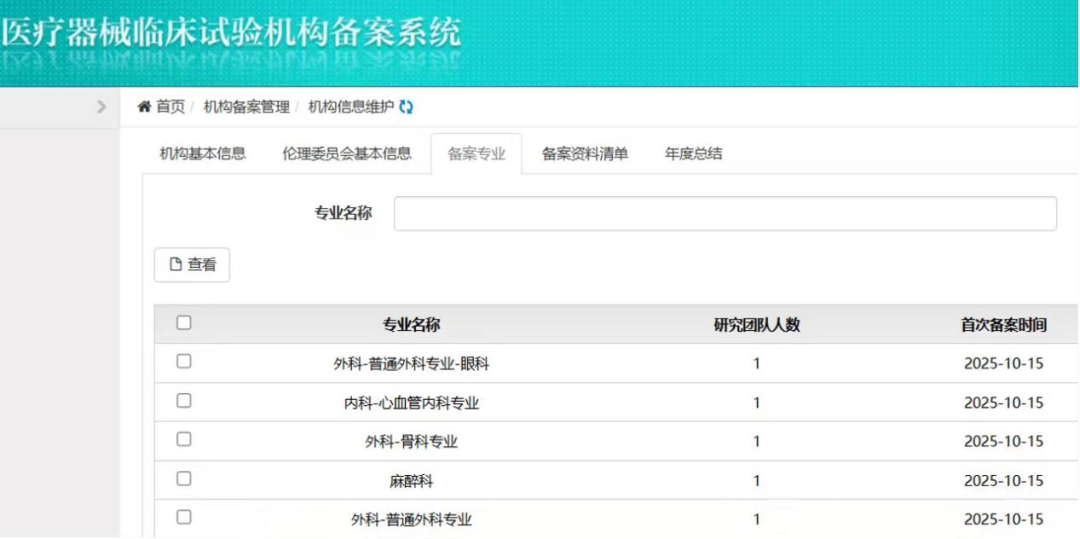
Task: Tick the checkbox for 内科-心血管内科专业
Action: [184, 401]
